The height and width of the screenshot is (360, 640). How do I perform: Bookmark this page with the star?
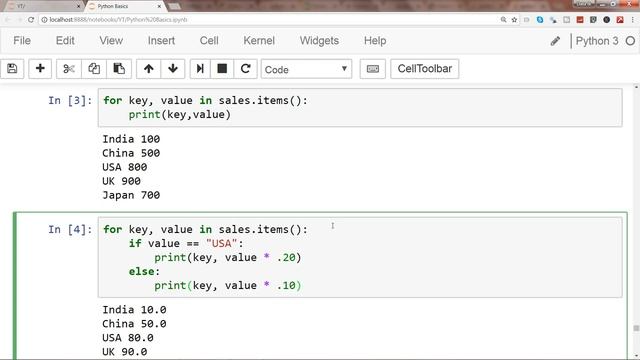[514, 20]
